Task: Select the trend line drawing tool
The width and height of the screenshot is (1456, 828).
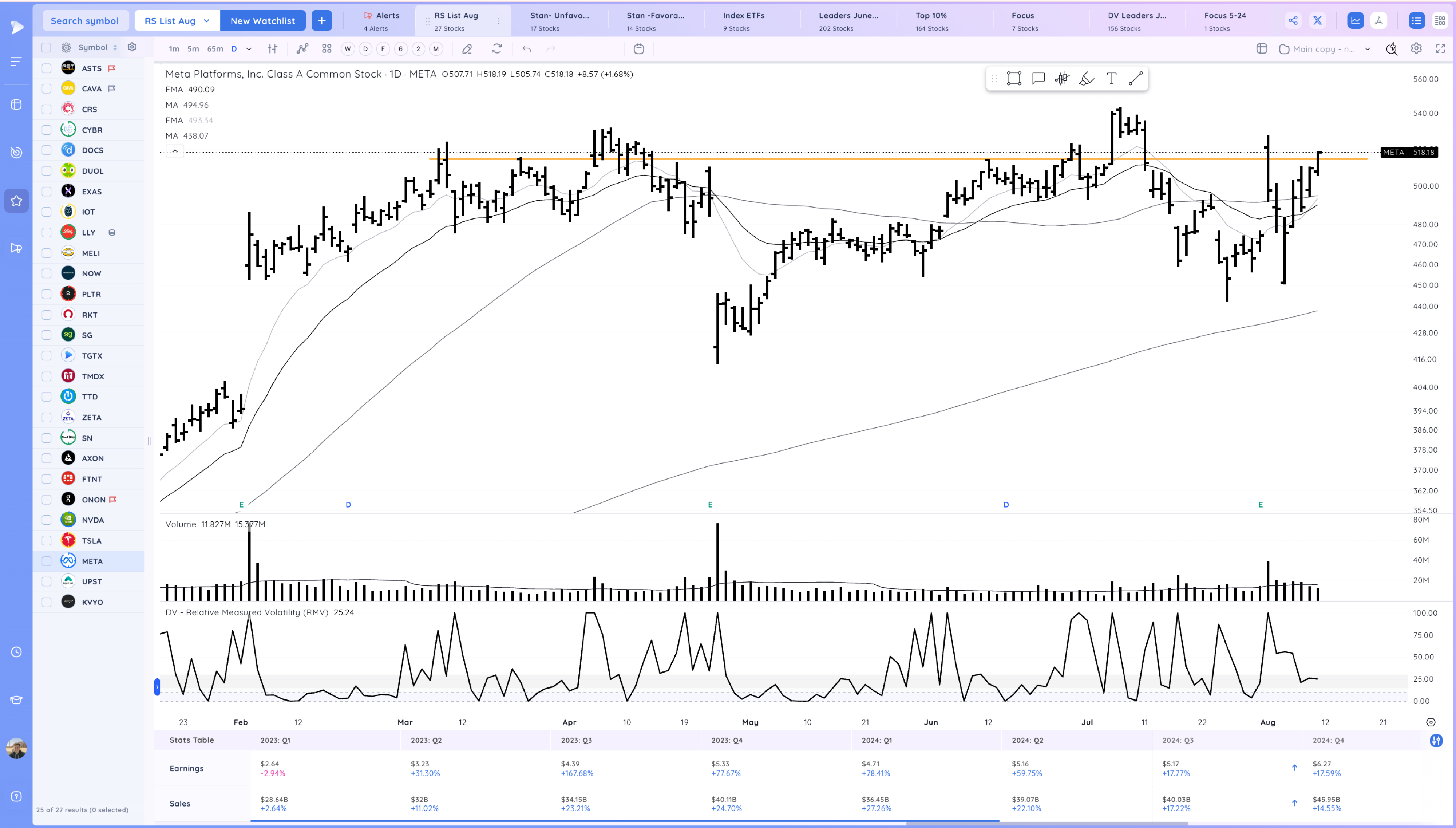Action: pos(1135,79)
